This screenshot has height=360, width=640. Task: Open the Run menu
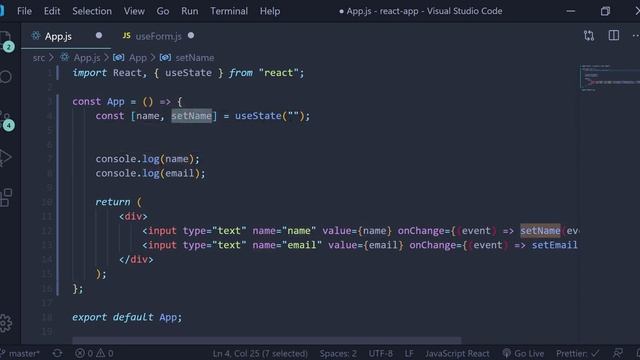[x=189, y=11]
